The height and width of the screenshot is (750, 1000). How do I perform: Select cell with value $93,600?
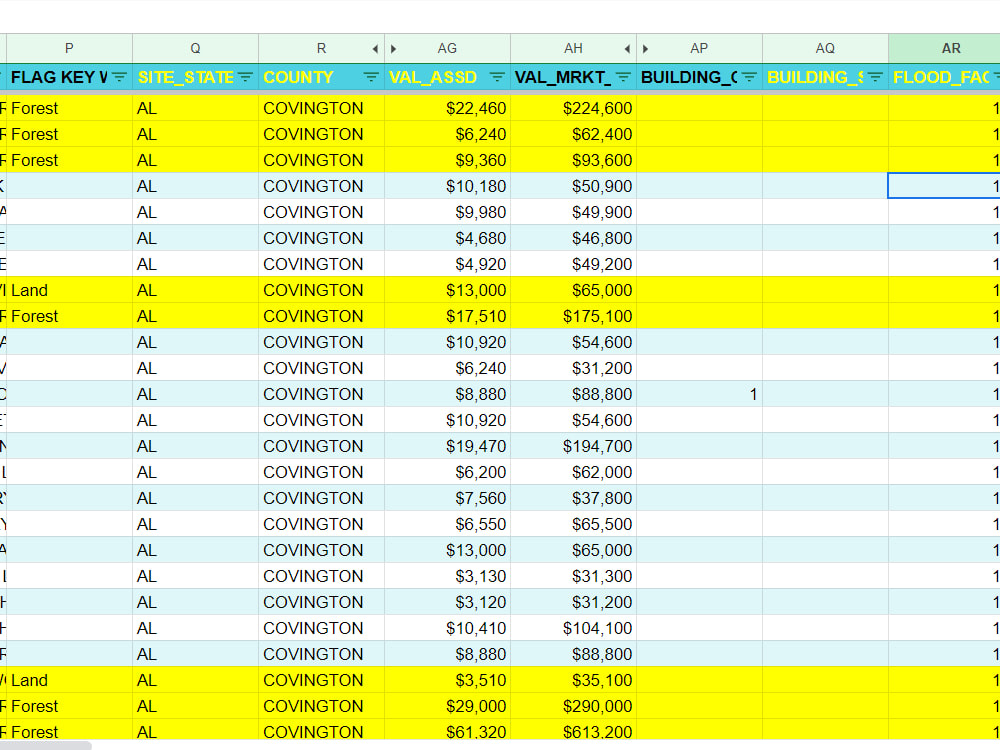pos(573,160)
